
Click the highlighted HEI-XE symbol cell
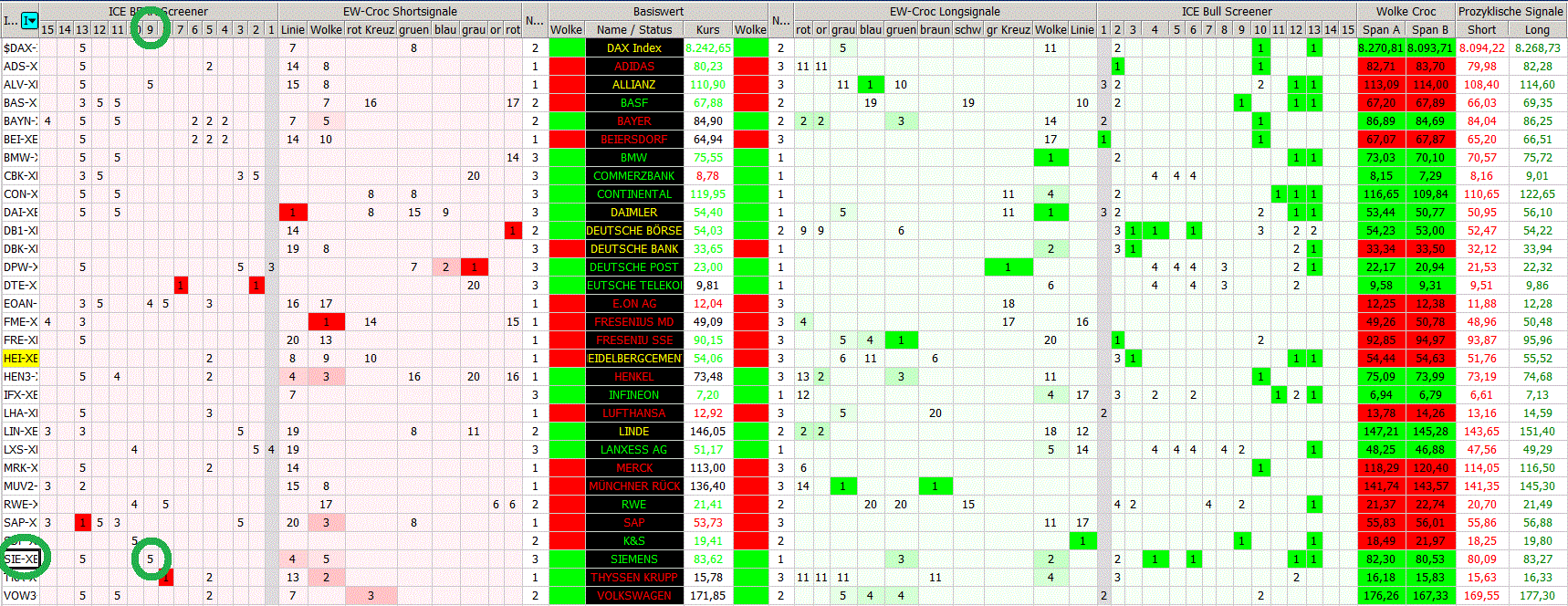tap(21, 358)
